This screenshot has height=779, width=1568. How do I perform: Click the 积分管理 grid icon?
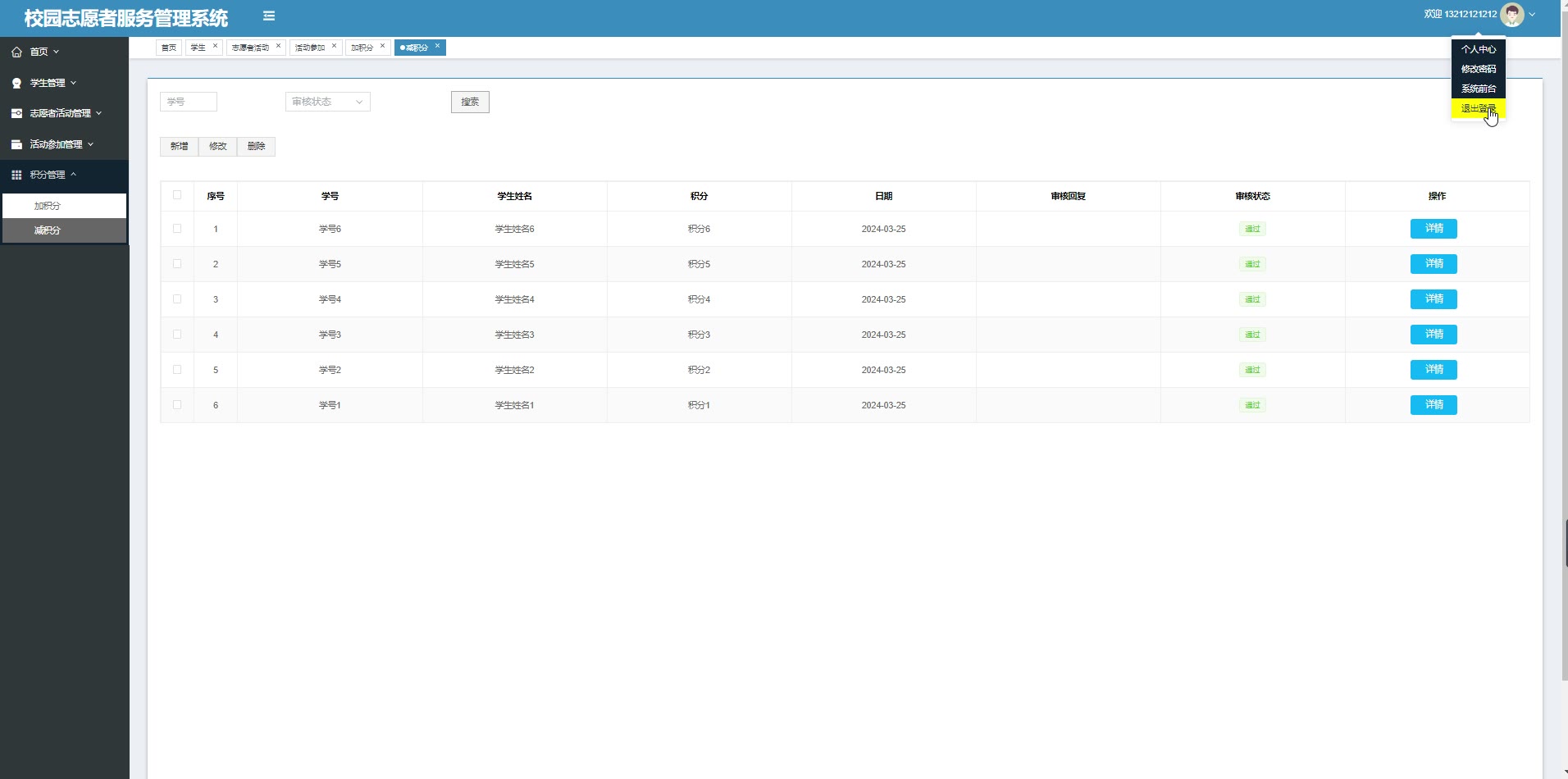click(16, 175)
